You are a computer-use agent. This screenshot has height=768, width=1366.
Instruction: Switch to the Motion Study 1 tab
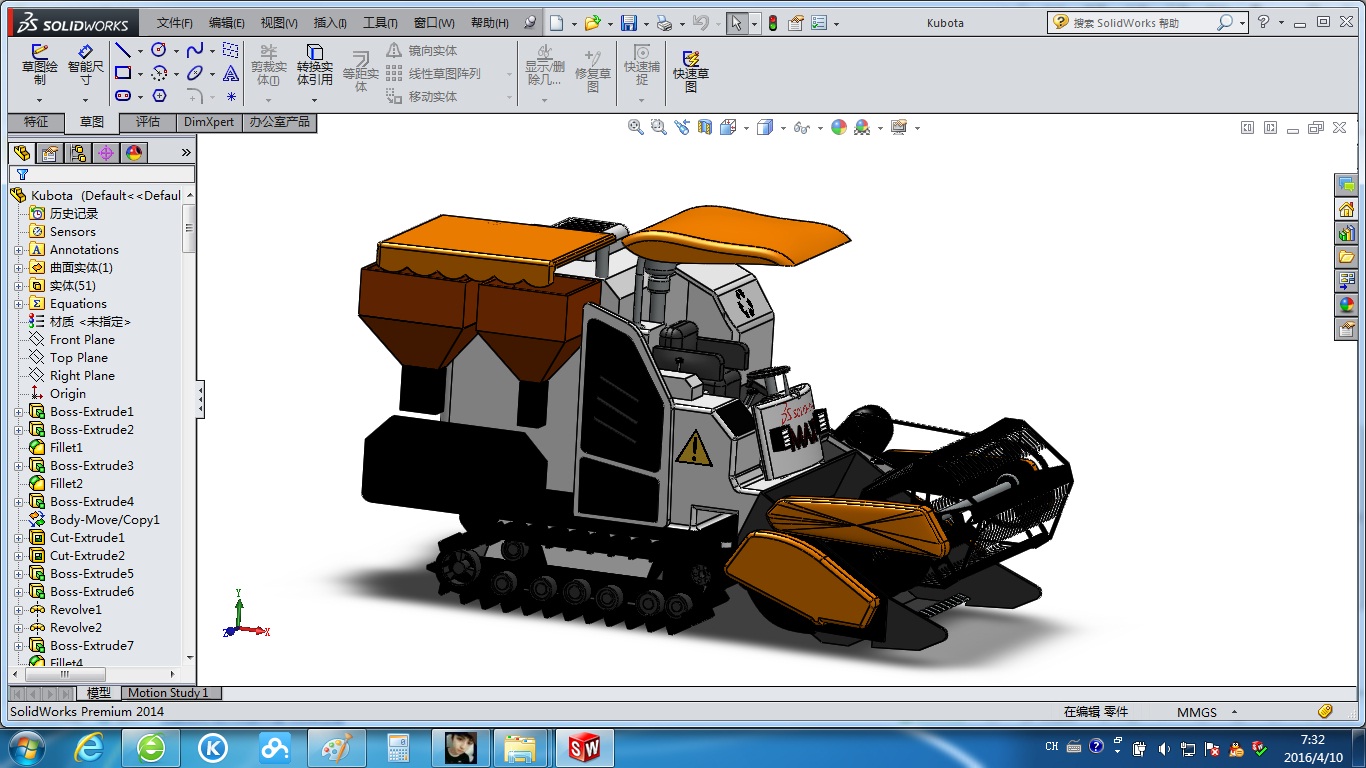[x=168, y=693]
